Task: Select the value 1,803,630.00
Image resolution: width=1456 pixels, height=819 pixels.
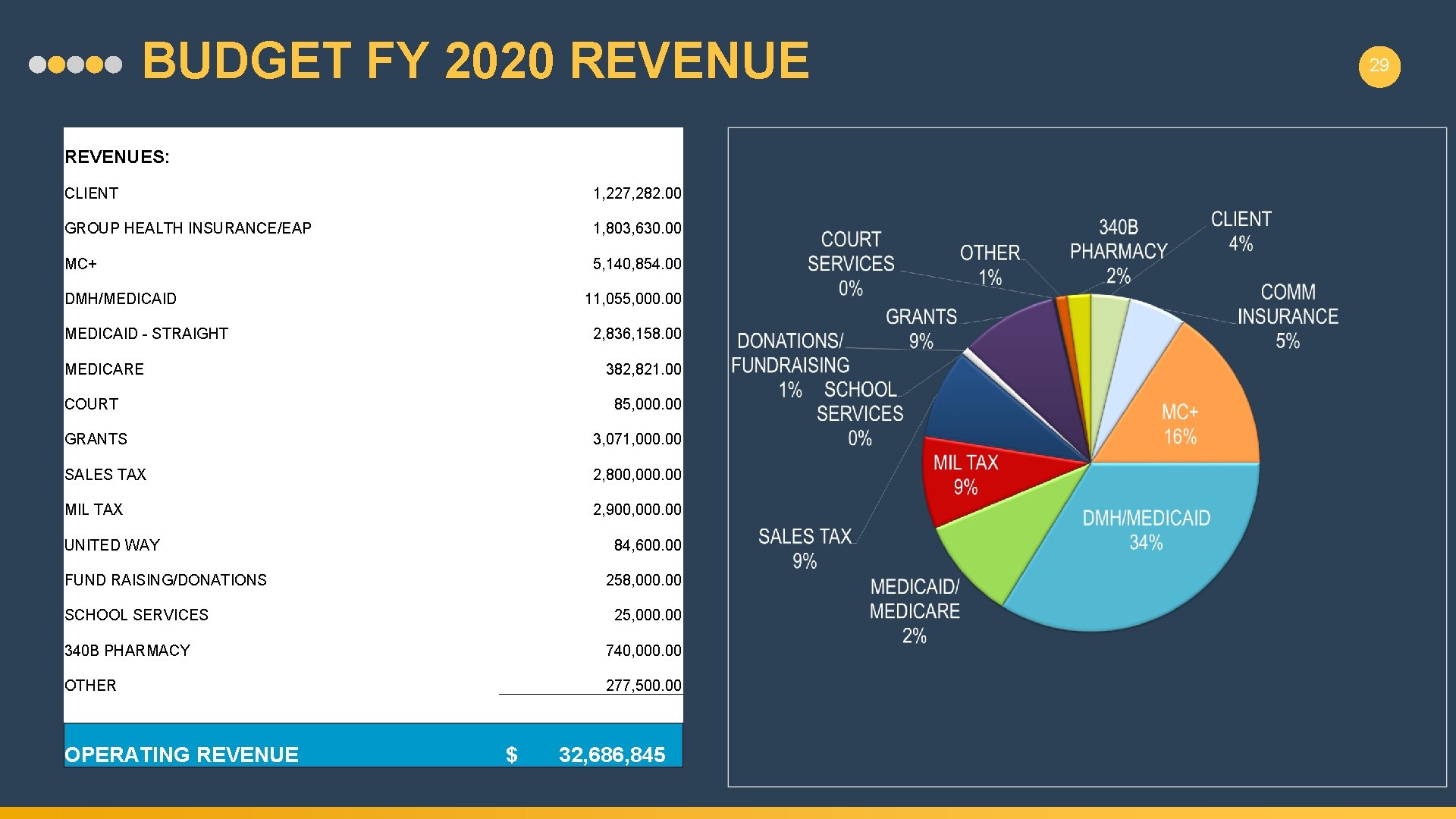Action: tap(637, 228)
